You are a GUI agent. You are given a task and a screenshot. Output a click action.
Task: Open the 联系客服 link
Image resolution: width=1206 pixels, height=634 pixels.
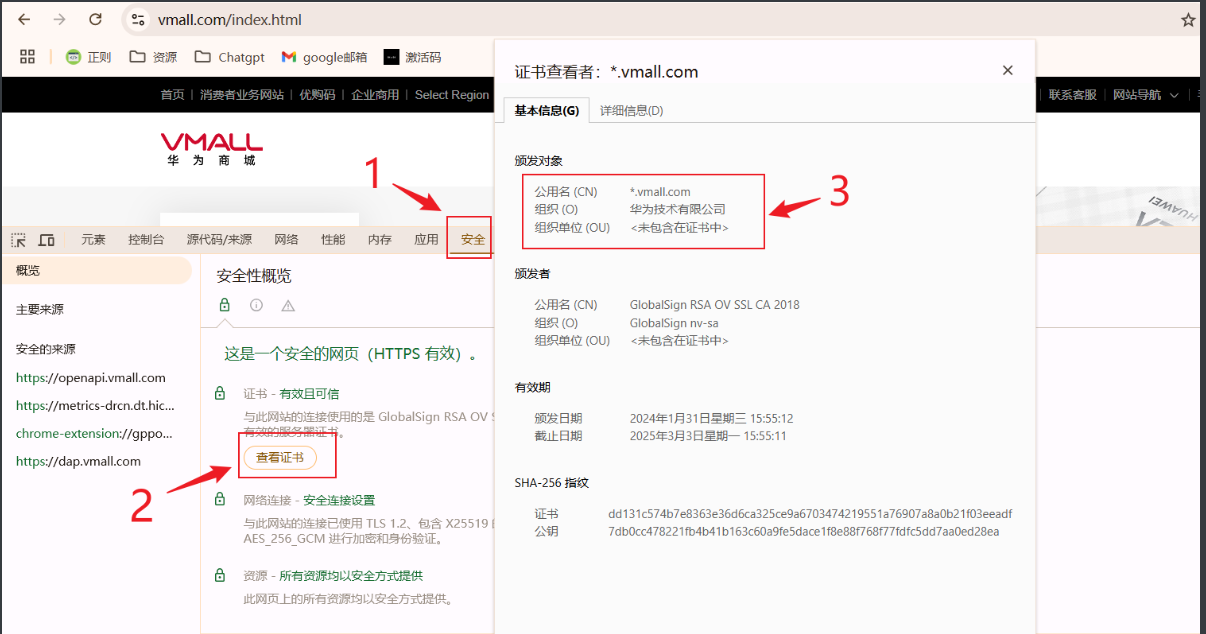point(1073,95)
